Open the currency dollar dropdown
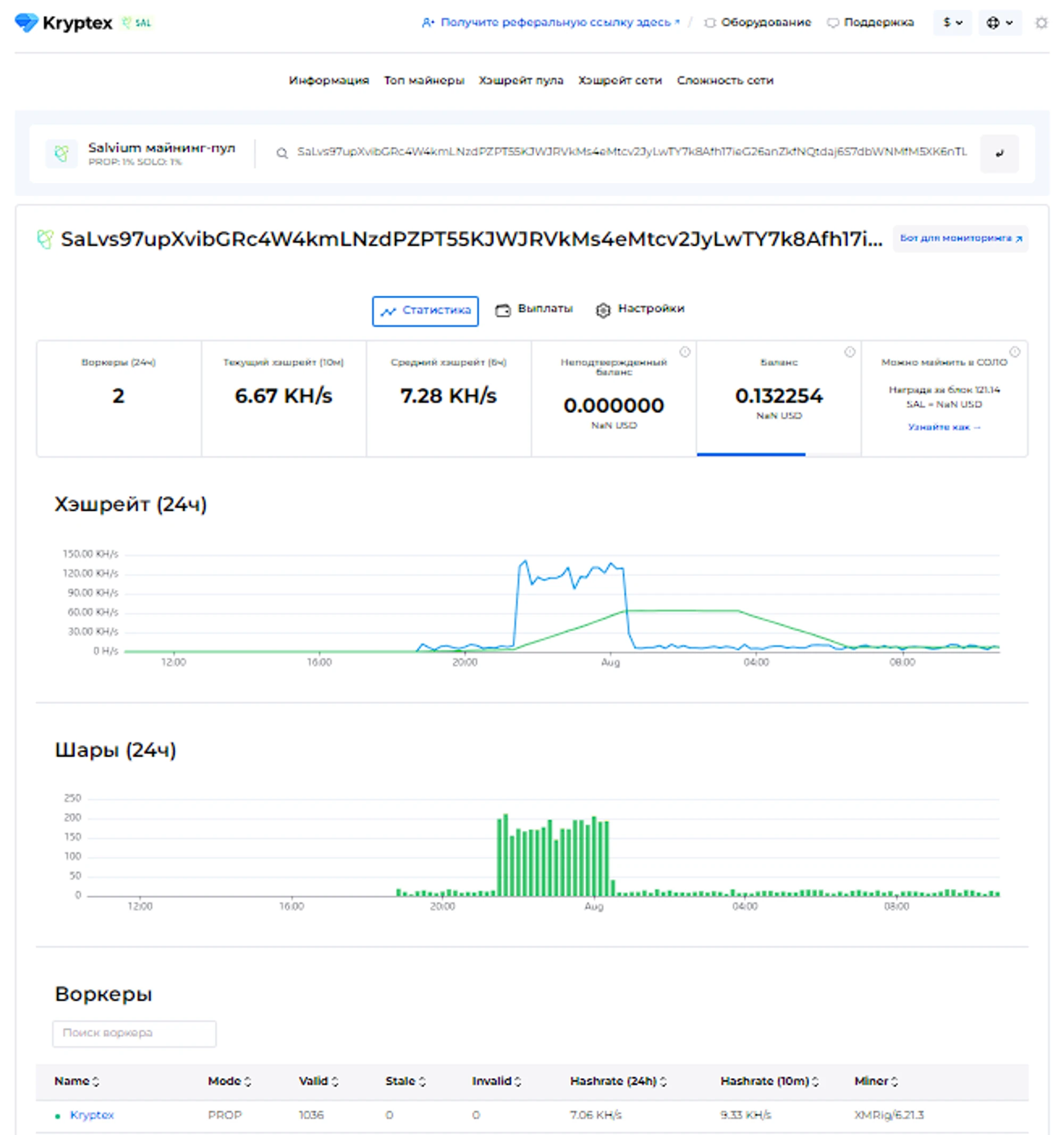This screenshot has height=1135, width=1064. [952, 23]
